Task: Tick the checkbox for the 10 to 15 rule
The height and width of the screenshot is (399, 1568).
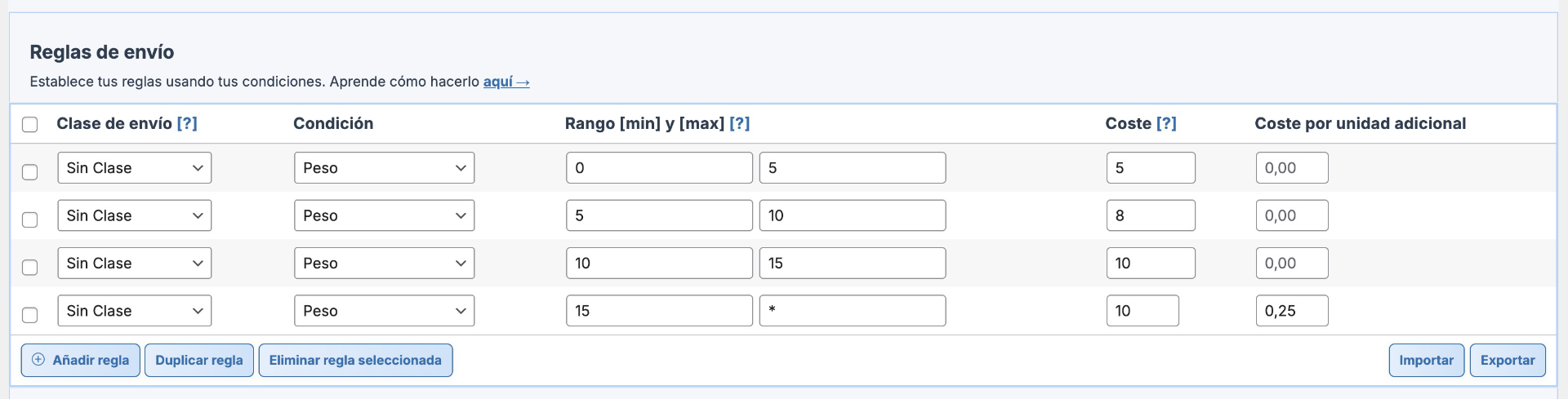Action: (30, 268)
